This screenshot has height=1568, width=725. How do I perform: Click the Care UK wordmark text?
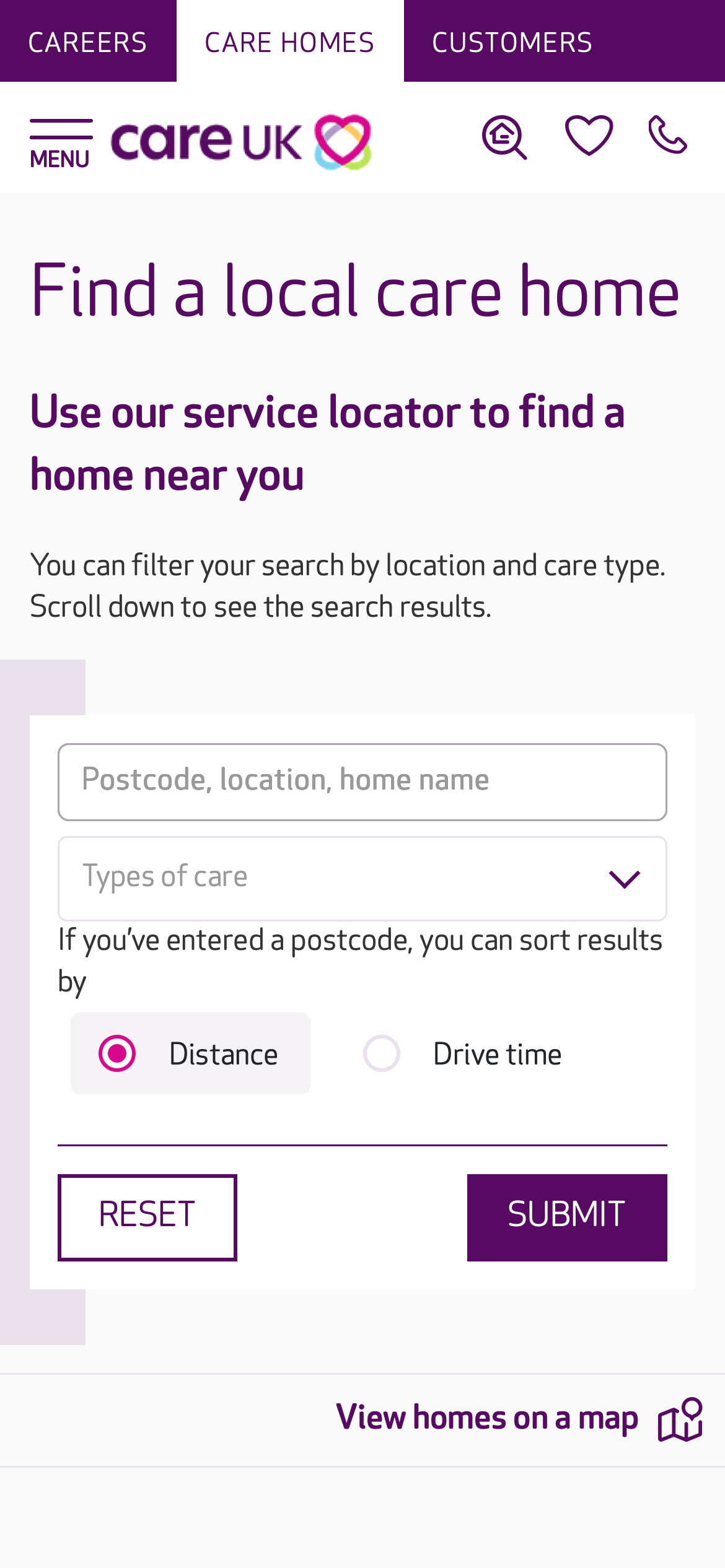click(206, 142)
